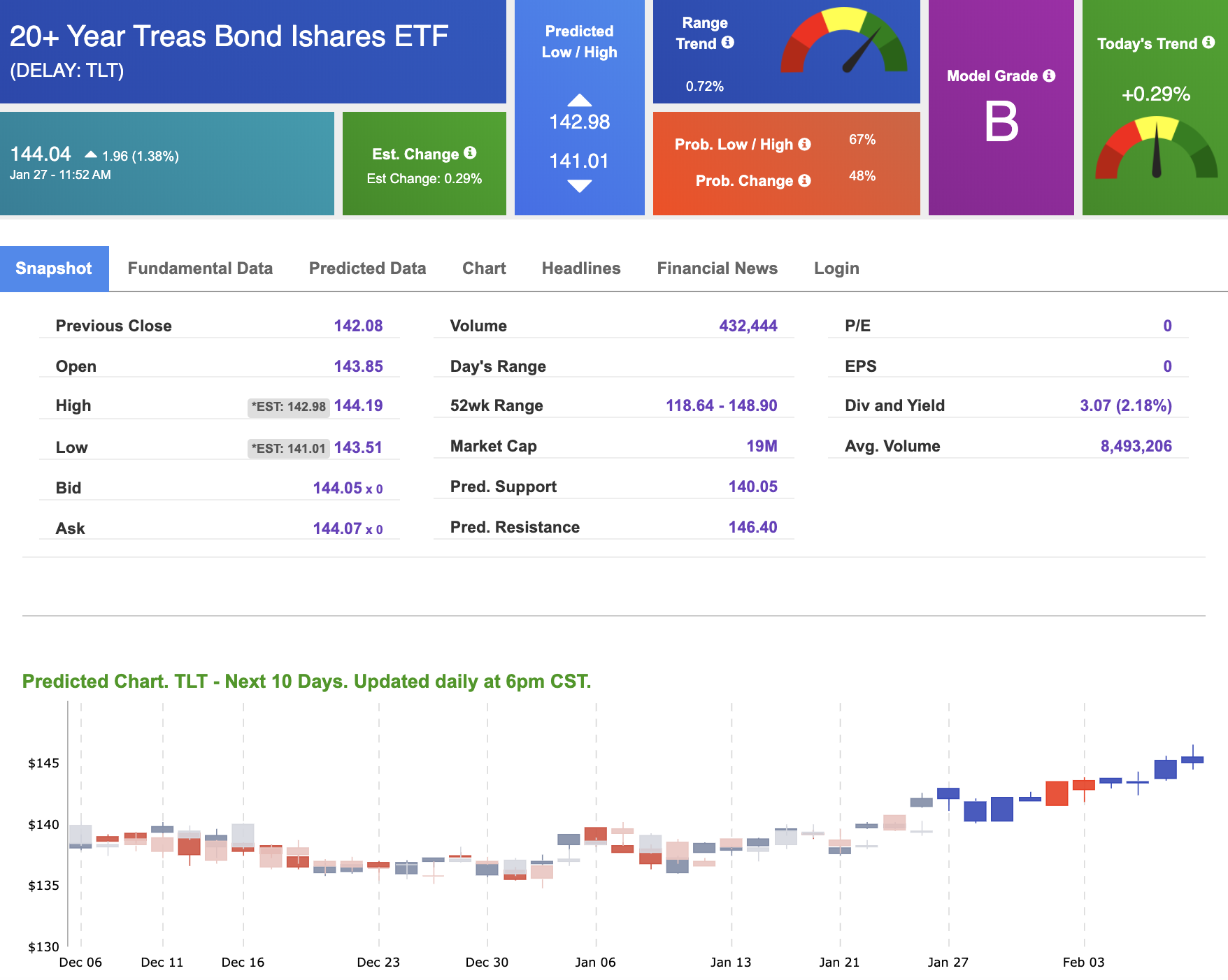
Task: Click the info icon next to Today's Trend
Action: [x=1208, y=43]
